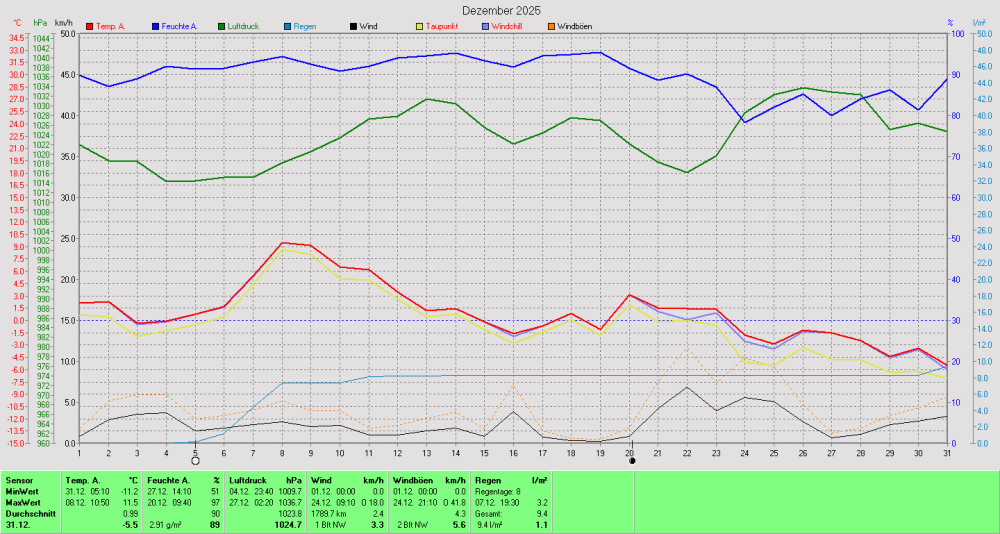Click the Windchill legend label text

[509, 25]
